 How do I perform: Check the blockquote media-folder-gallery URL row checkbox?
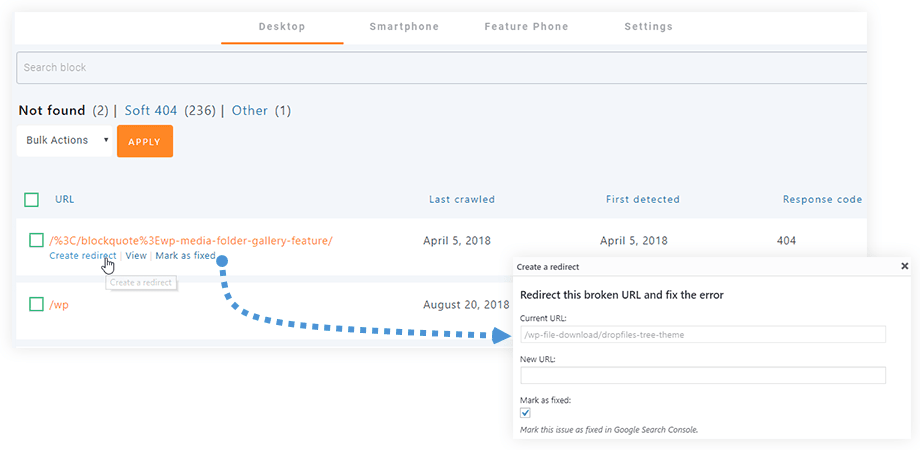click(36, 240)
